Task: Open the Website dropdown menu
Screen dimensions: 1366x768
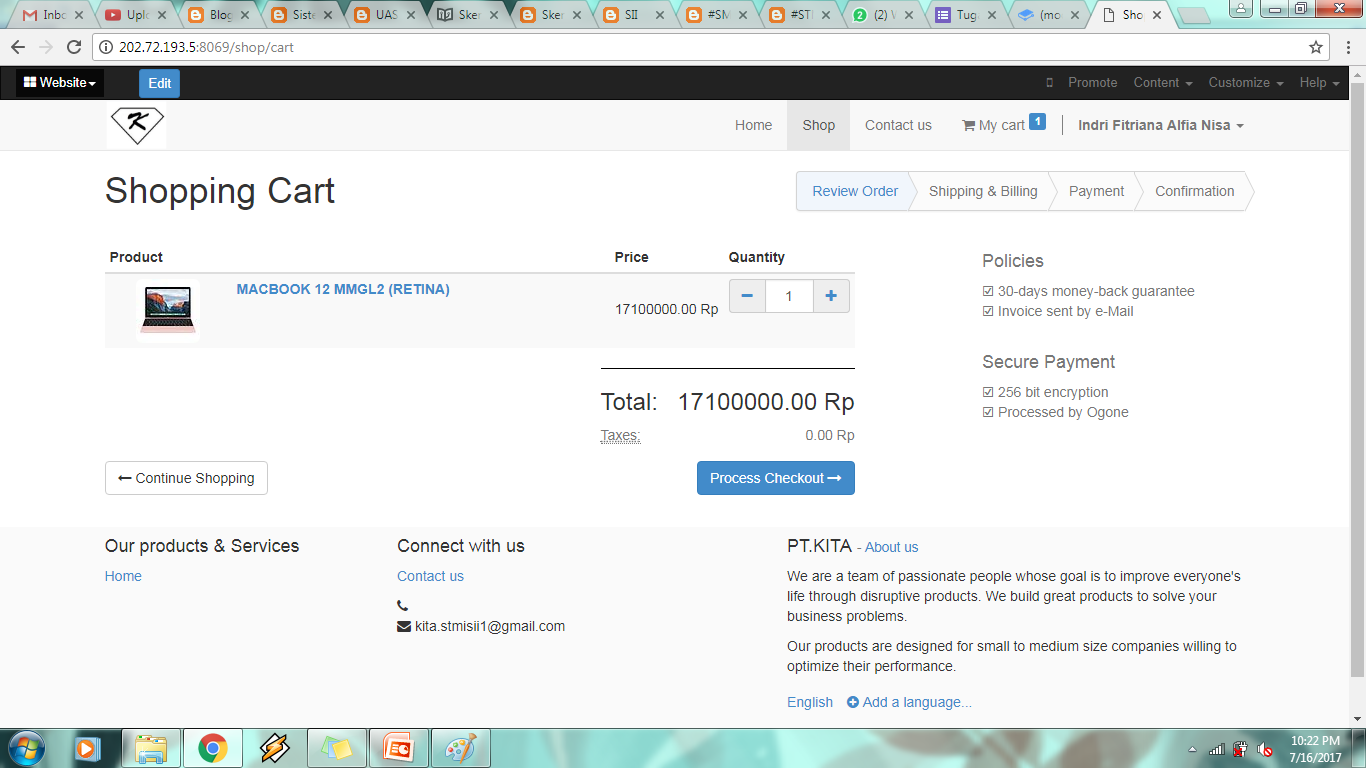Action: [60, 83]
